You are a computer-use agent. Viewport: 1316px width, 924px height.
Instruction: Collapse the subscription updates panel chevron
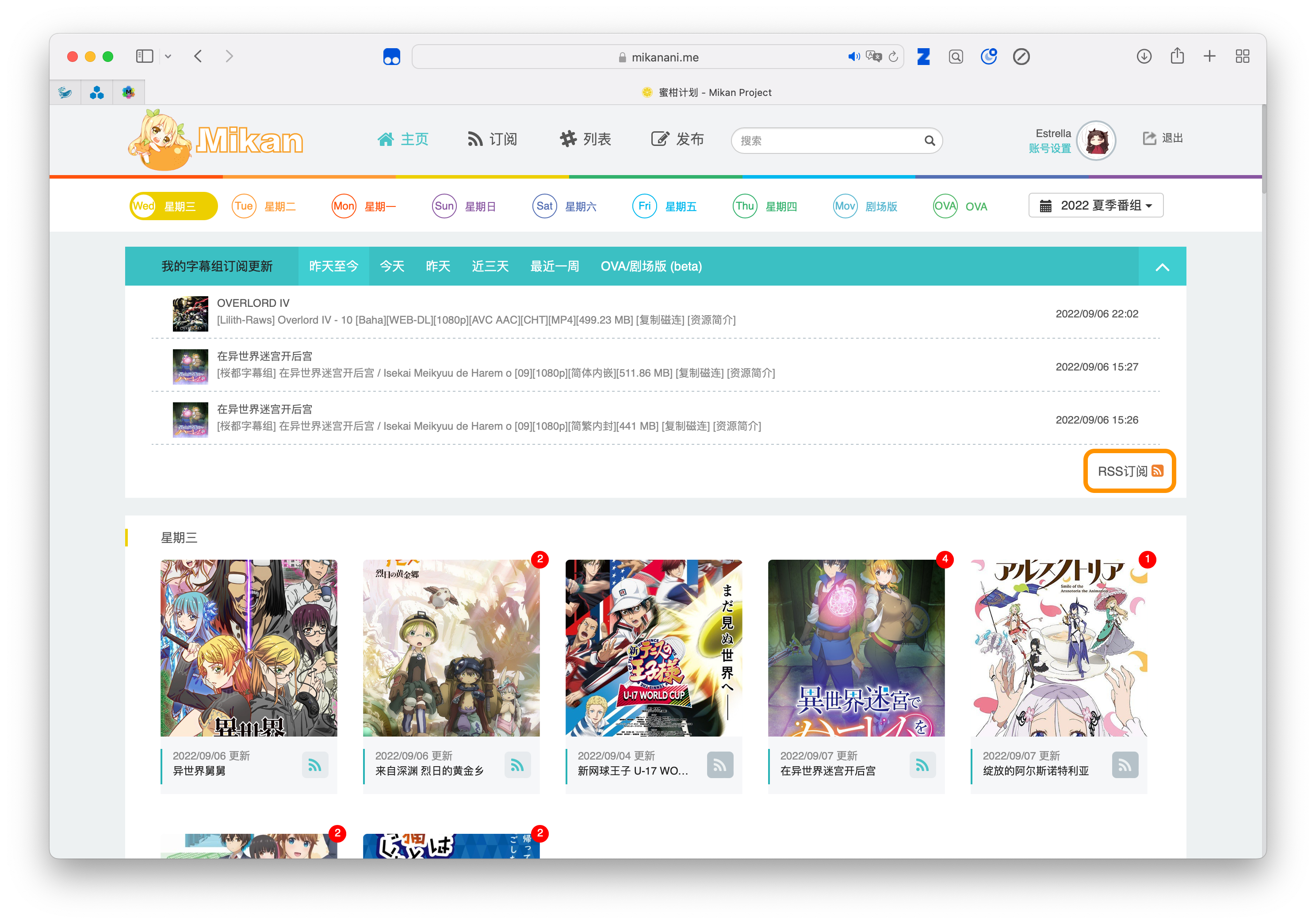tap(1162, 267)
